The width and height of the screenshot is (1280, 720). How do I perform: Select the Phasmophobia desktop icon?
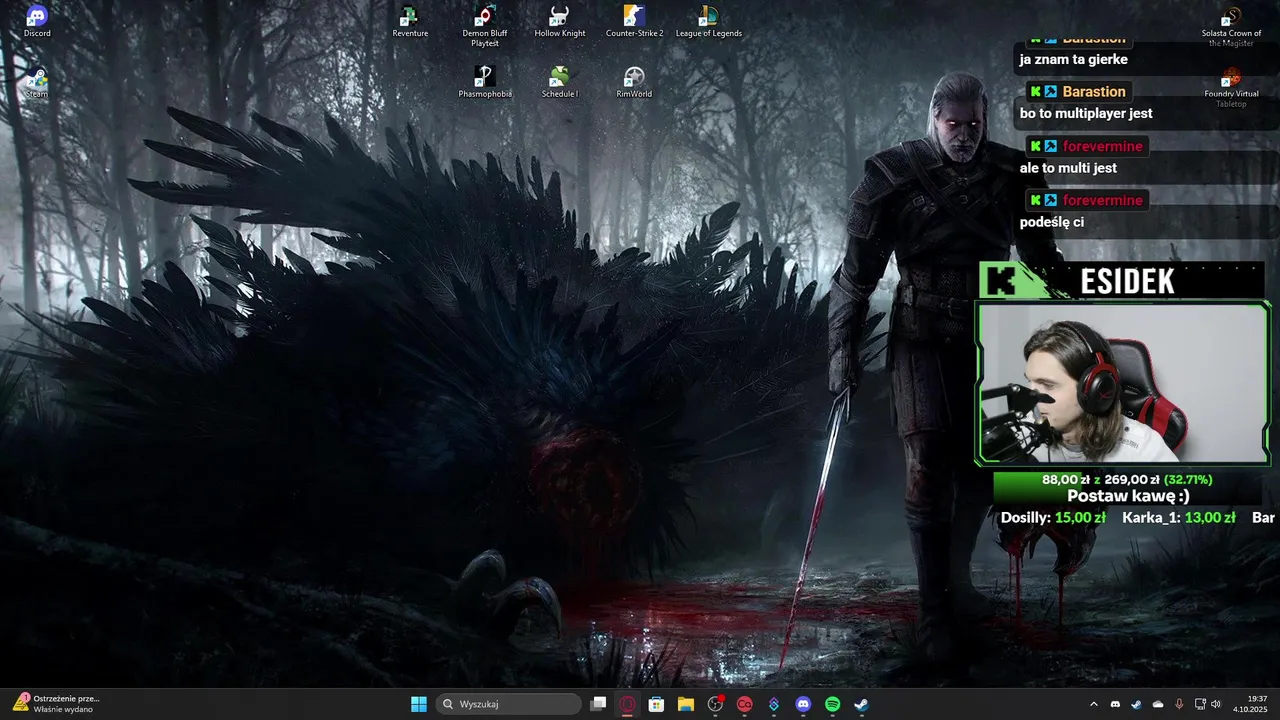[x=485, y=82]
